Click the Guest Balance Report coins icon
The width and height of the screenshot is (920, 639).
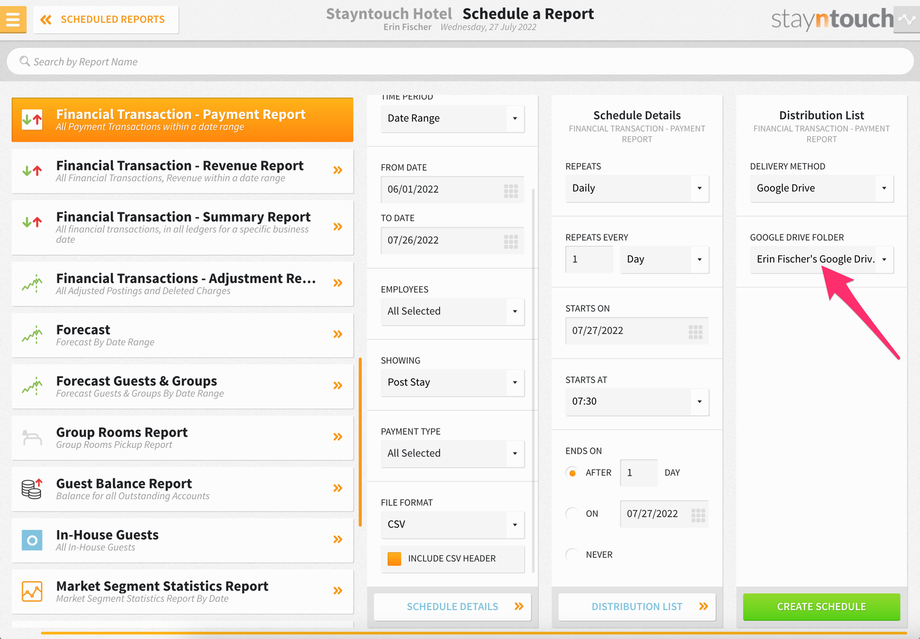click(x=32, y=488)
